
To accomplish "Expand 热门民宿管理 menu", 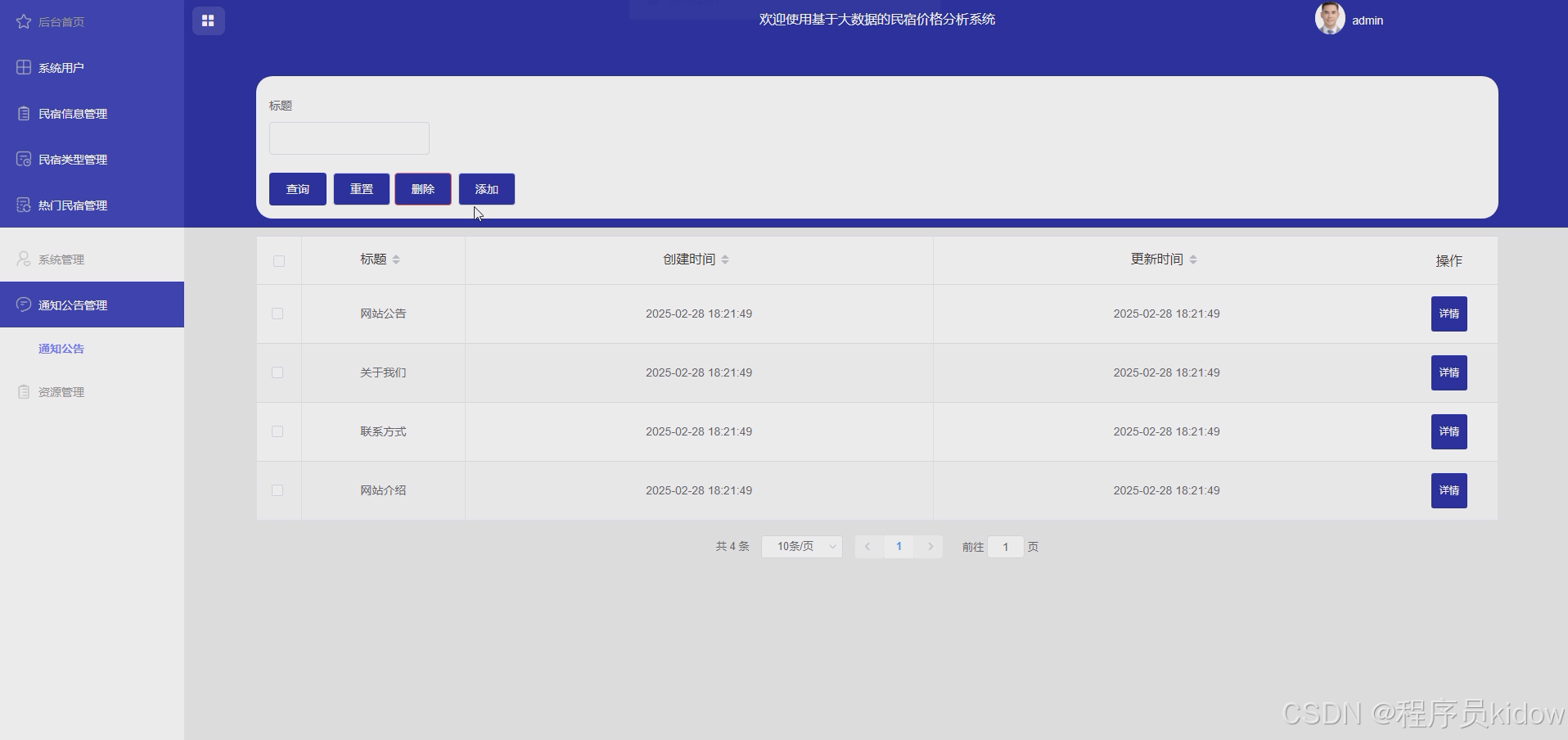I will pyautogui.click(x=92, y=205).
